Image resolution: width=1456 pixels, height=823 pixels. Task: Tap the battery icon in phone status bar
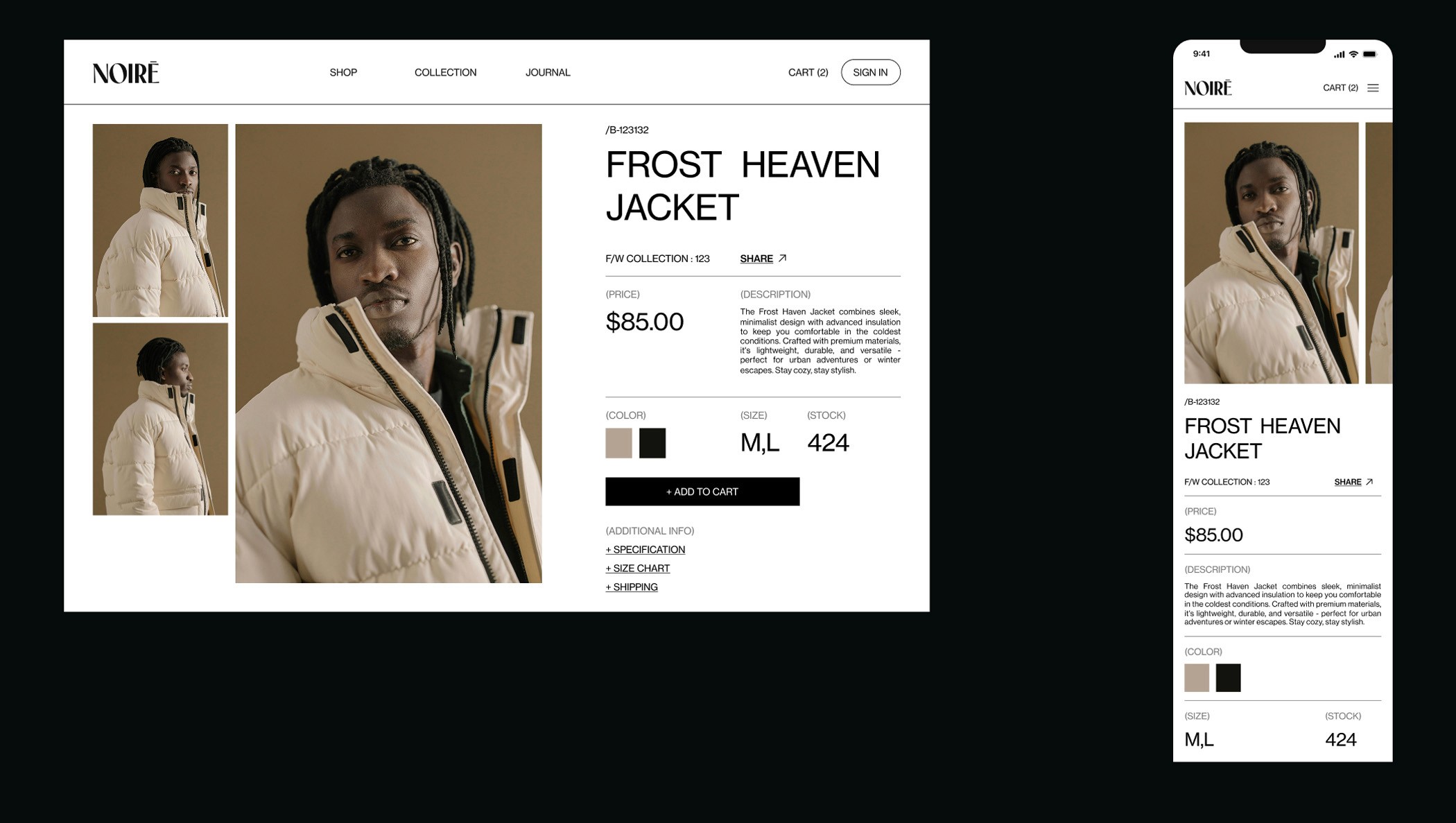pos(1369,54)
